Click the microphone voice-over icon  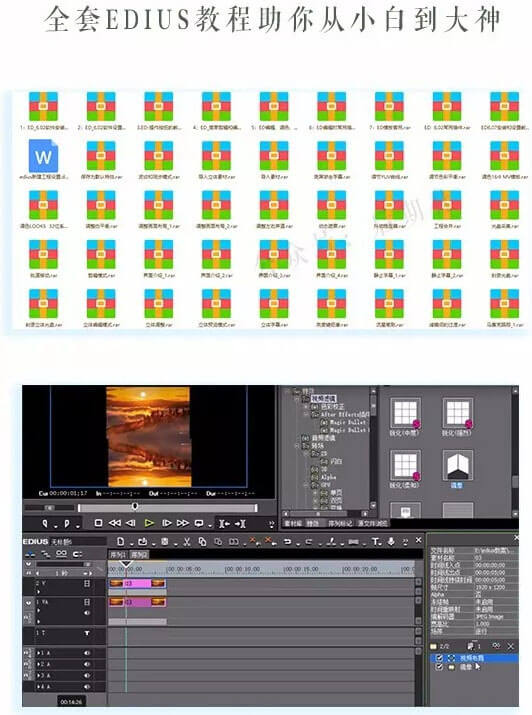coord(391,541)
